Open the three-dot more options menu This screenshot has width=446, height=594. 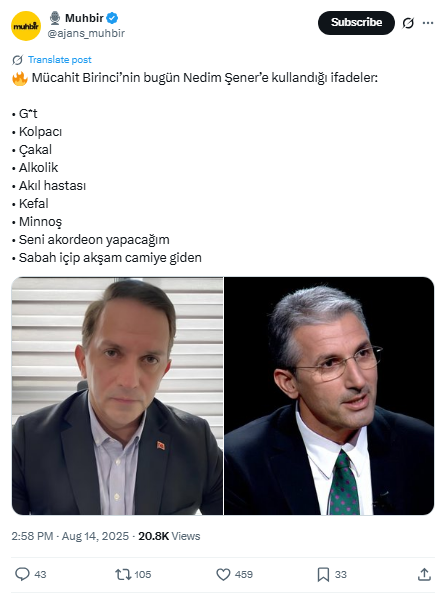428,23
